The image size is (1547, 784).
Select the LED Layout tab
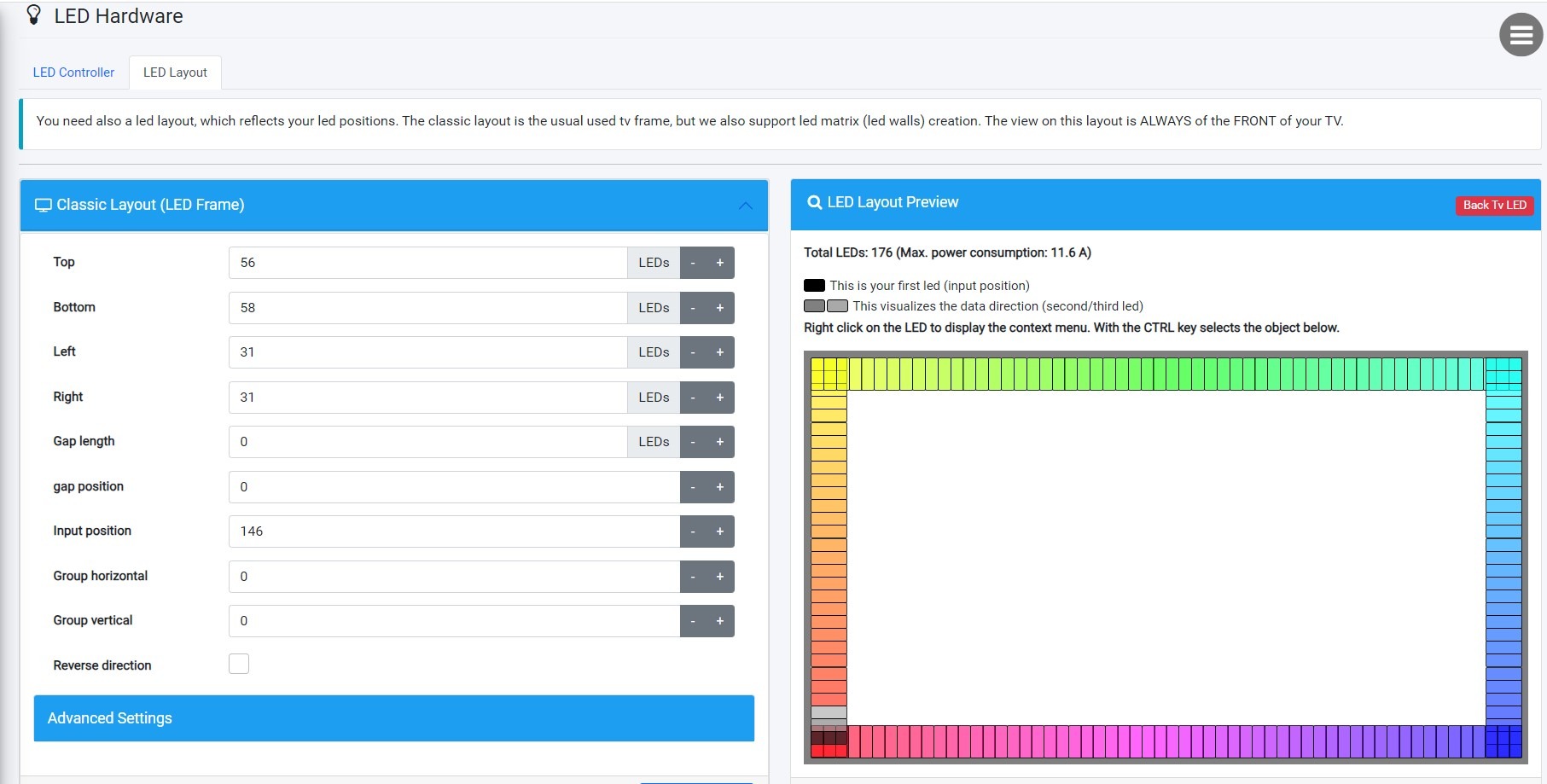pos(175,73)
